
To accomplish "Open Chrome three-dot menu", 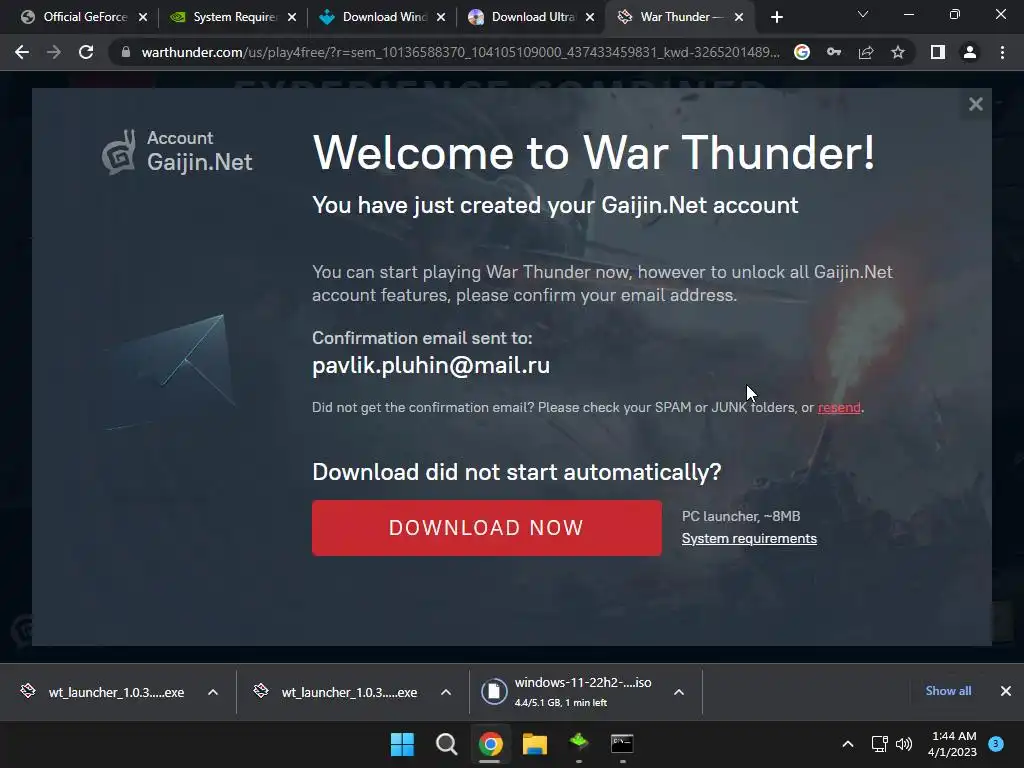I will [x=1002, y=52].
